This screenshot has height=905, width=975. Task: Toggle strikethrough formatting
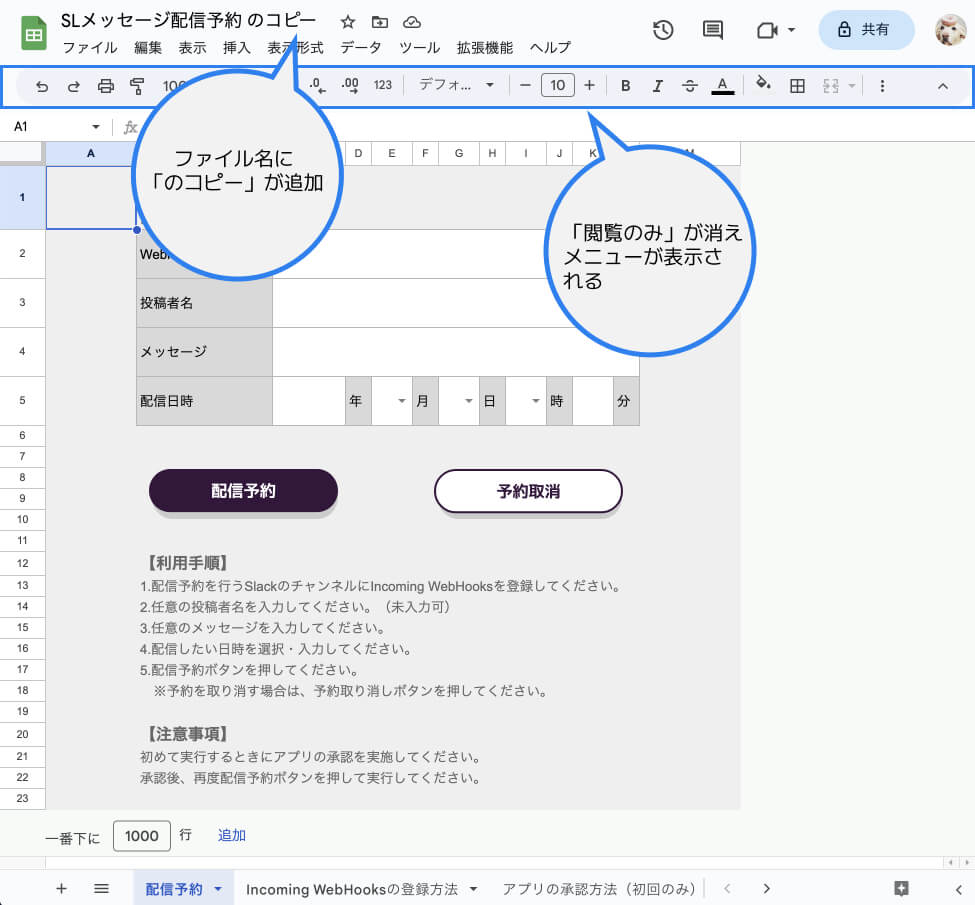690,86
